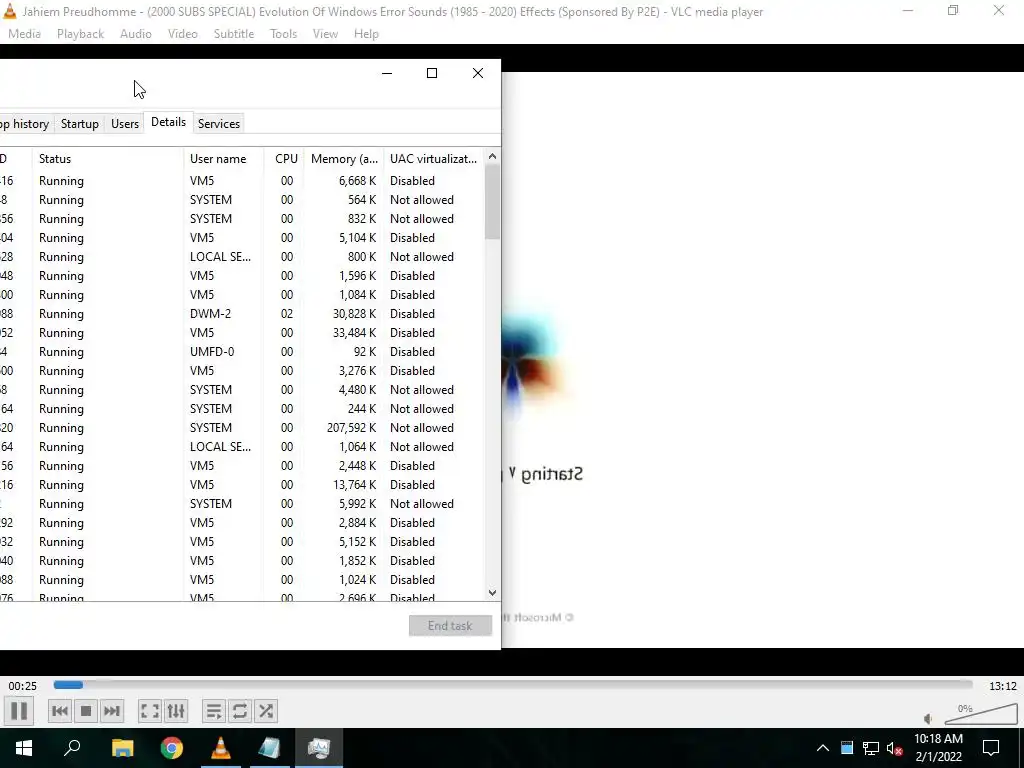Open the Help menu

[366, 34]
